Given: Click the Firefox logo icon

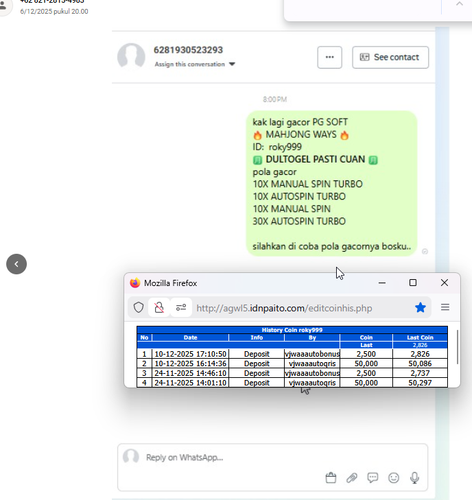Looking at the screenshot, I should point(135,283).
